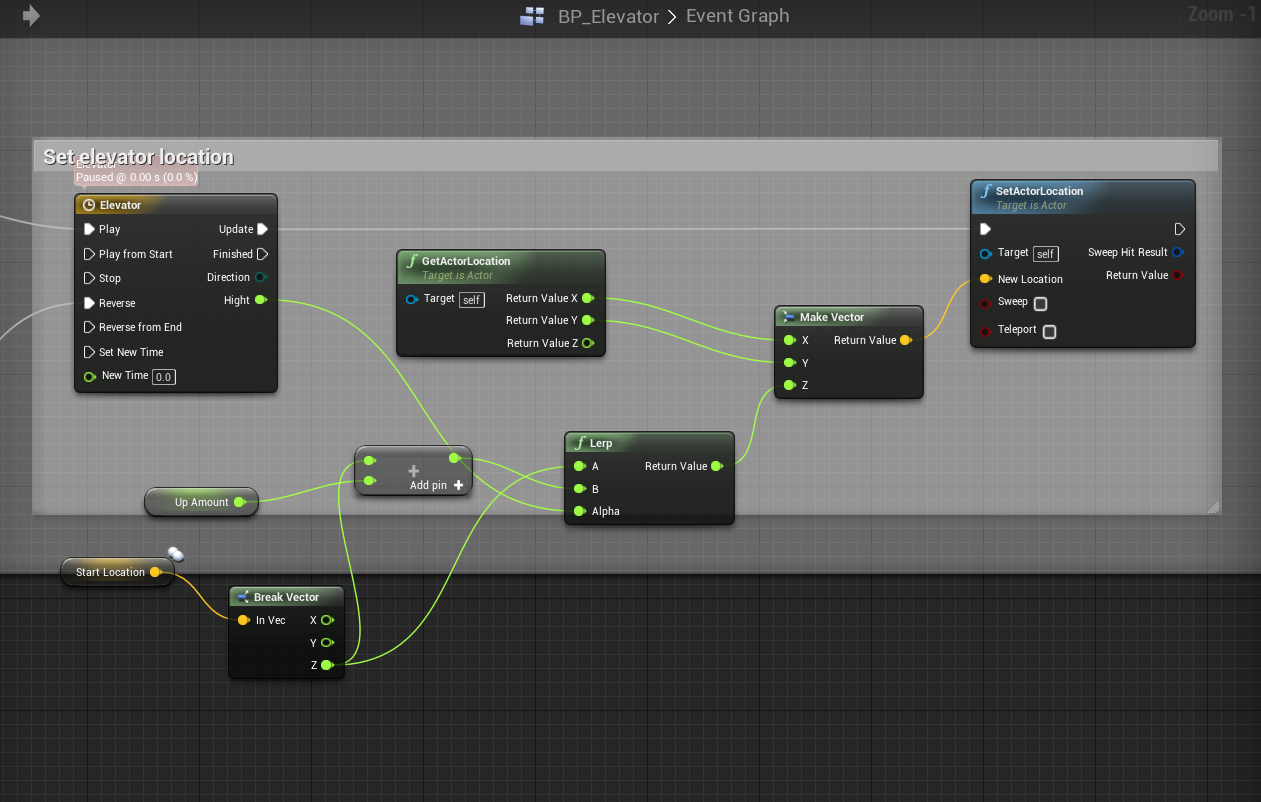Click the Break Vector Z output pin
The height and width of the screenshot is (802, 1261).
point(326,664)
